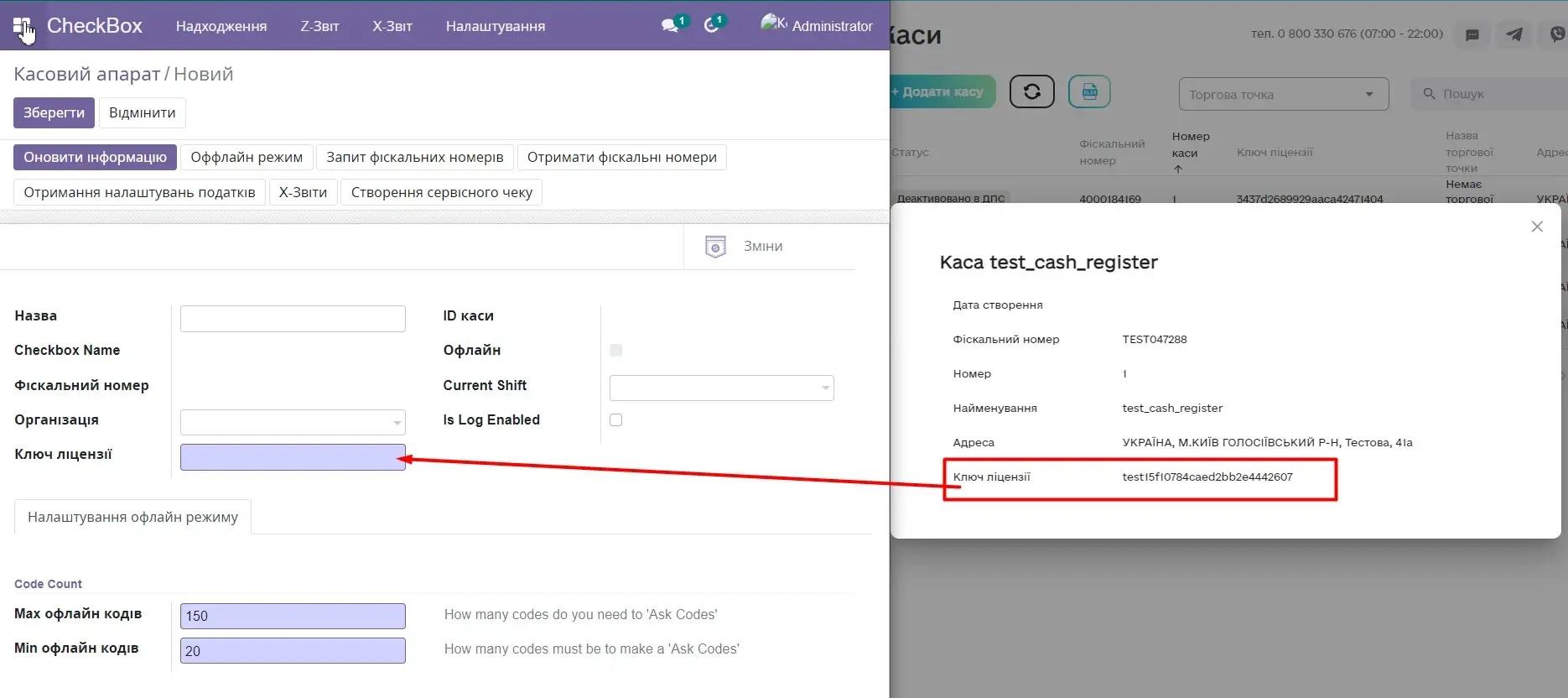Click the export XLS file icon
This screenshot has height=698, width=1568.
point(1089,91)
